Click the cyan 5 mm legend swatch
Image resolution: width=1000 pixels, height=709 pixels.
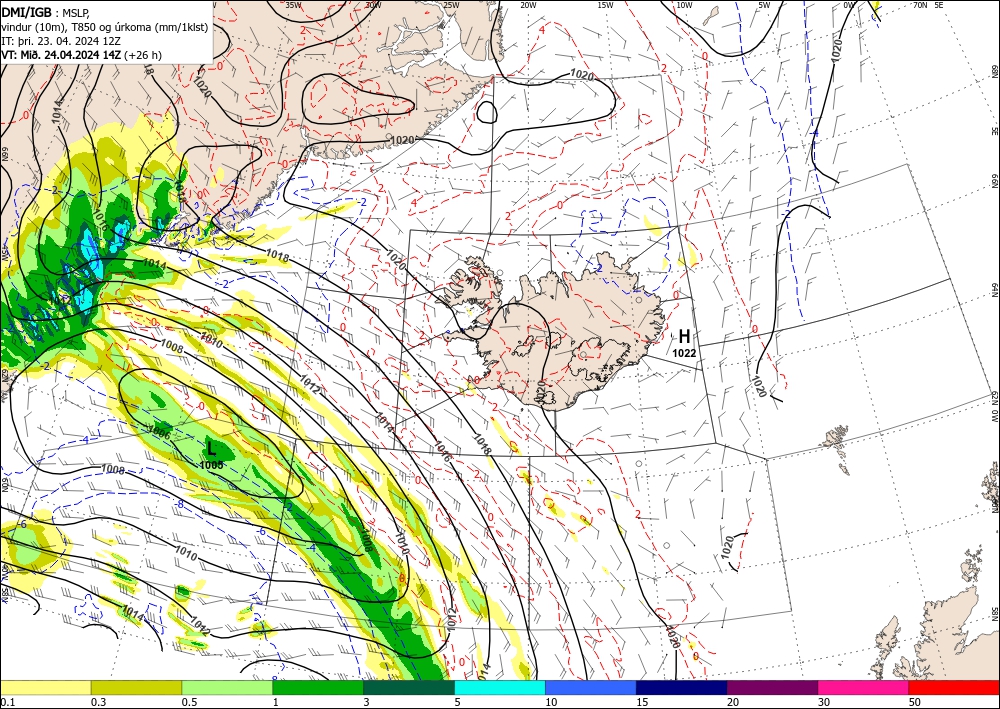coord(500,688)
